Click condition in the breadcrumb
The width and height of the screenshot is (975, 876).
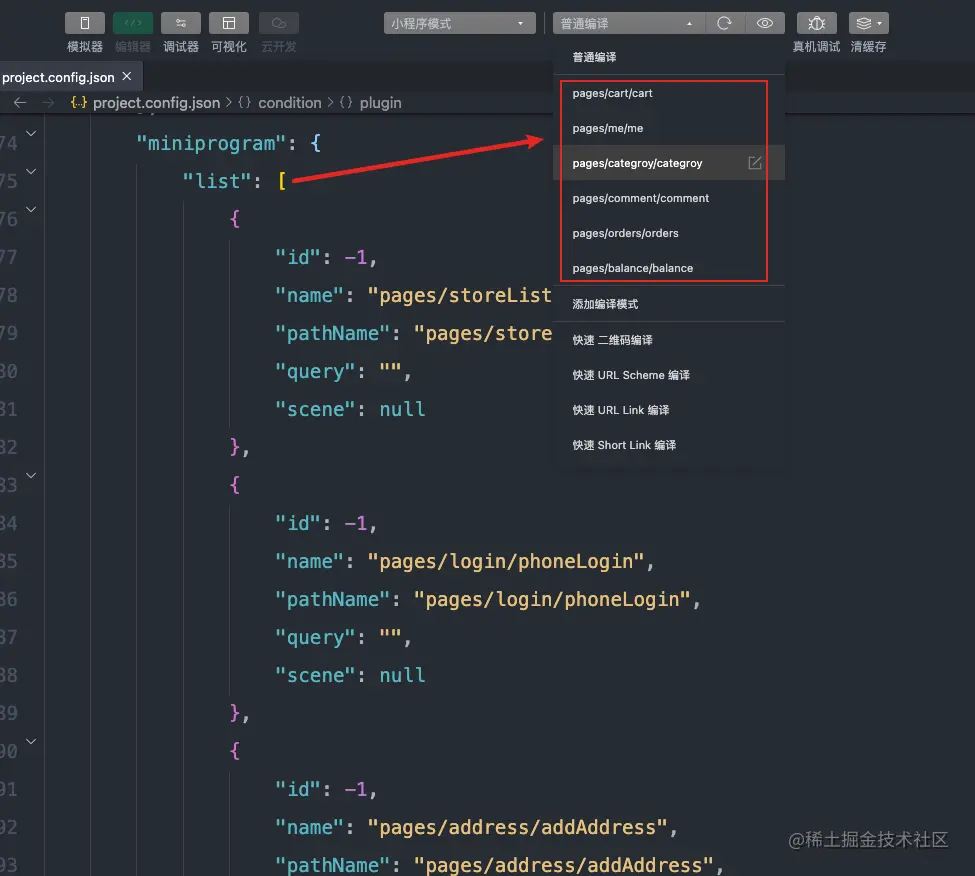tap(290, 103)
